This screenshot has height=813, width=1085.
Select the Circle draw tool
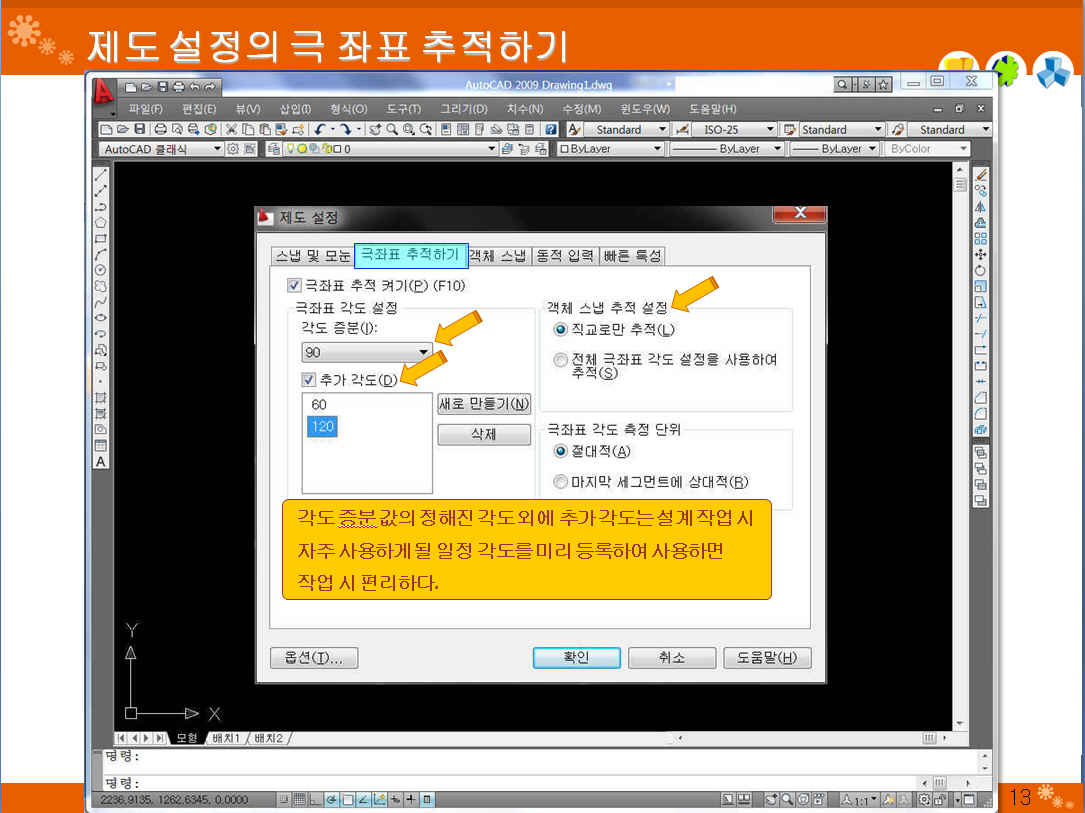[x=101, y=270]
